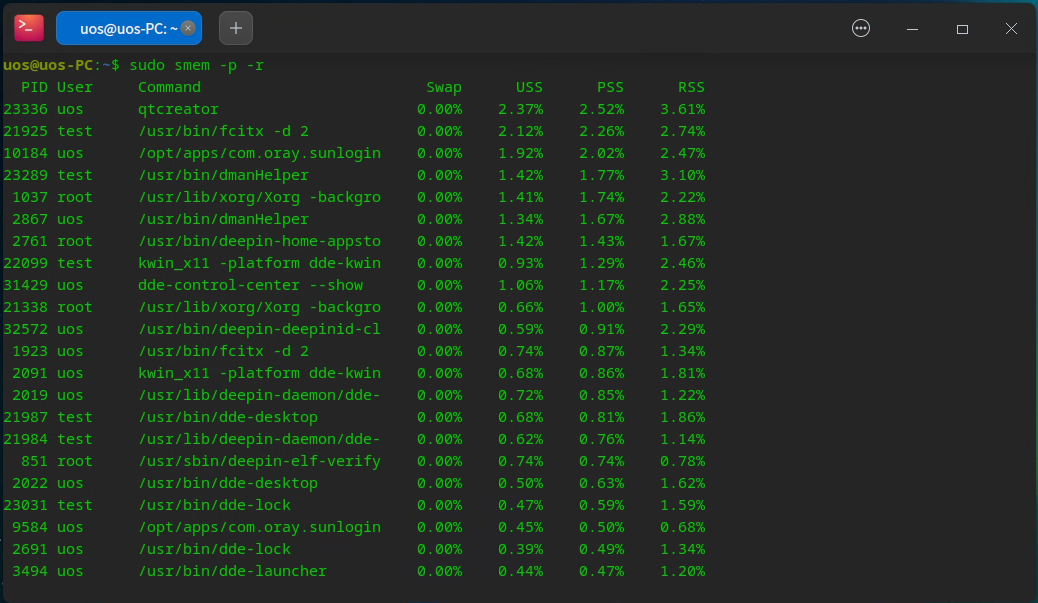Click USS value '0.44%' in the last row
The height and width of the screenshot is (603, 1038).
tap(520, 571)
